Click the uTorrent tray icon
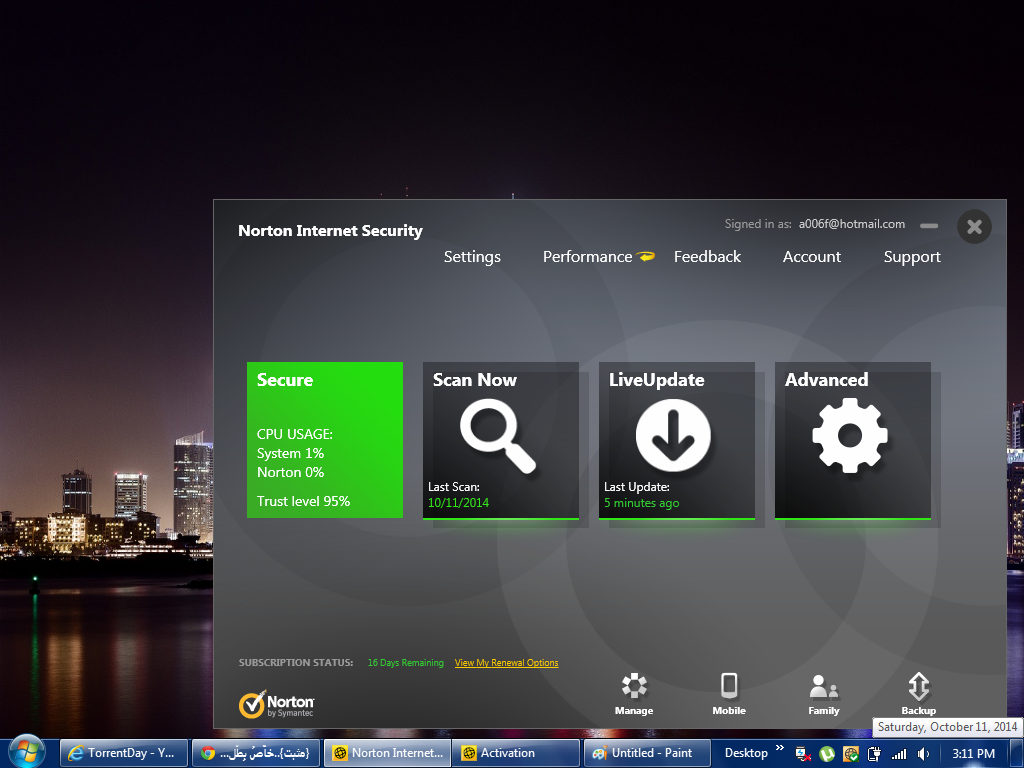The width and height of the screenshot is (1024, 768). pos(827,754)
